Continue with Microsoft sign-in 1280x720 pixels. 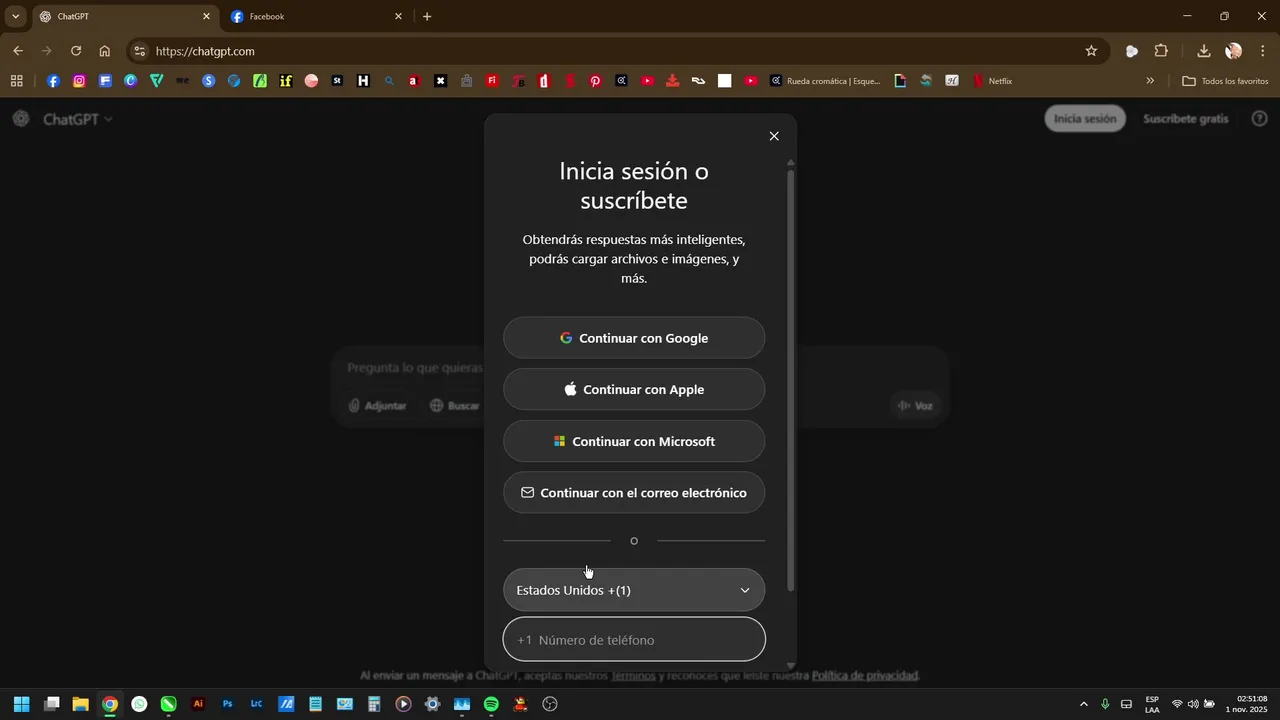pos(634,441)
